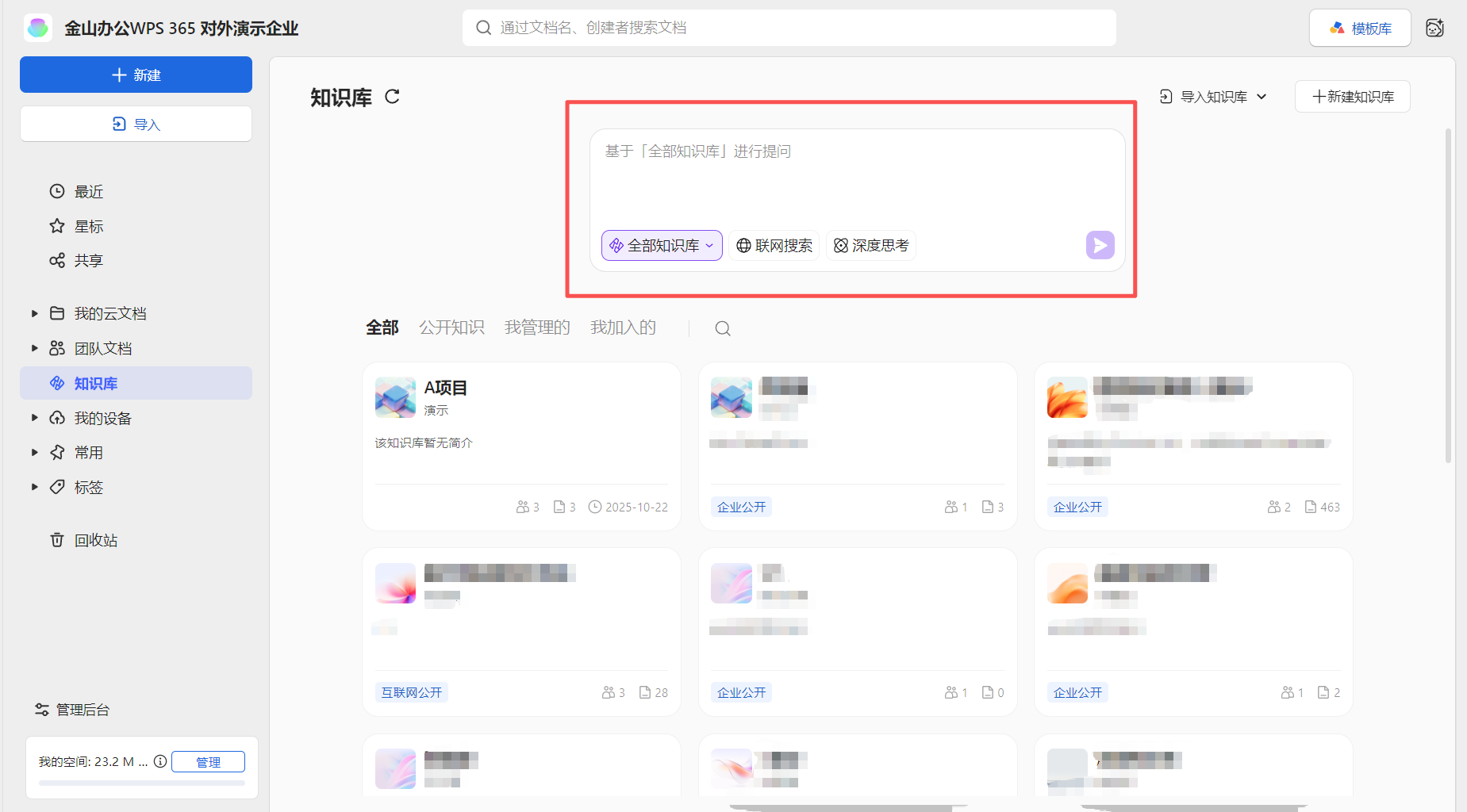Switch to the 全部 tab

click(382, 327)
